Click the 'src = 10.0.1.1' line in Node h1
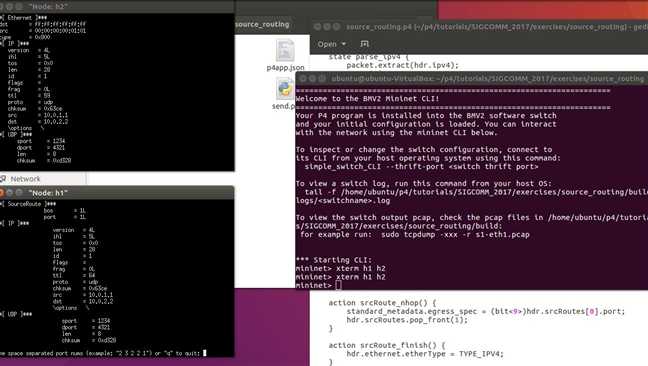The image size is (648, 366). coord(83,295)
